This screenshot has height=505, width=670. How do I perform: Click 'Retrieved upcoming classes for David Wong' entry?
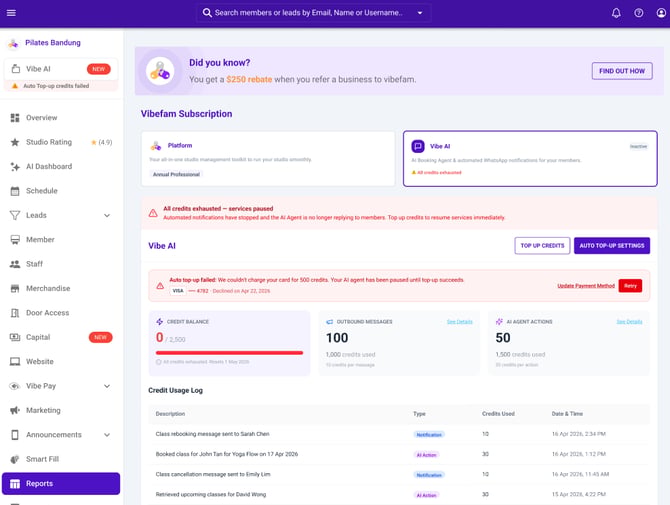(x=399, y=494)
